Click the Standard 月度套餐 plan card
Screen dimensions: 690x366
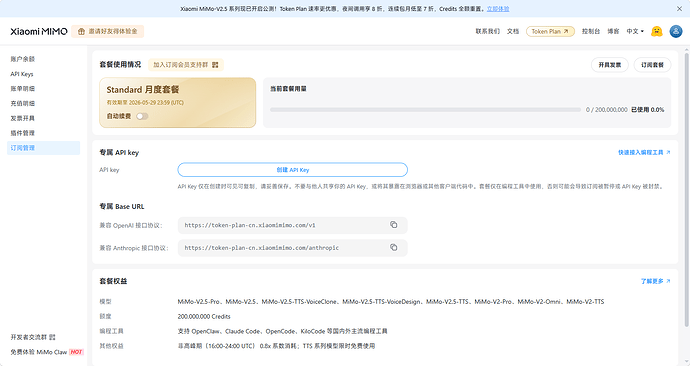[x=177, y=102]
